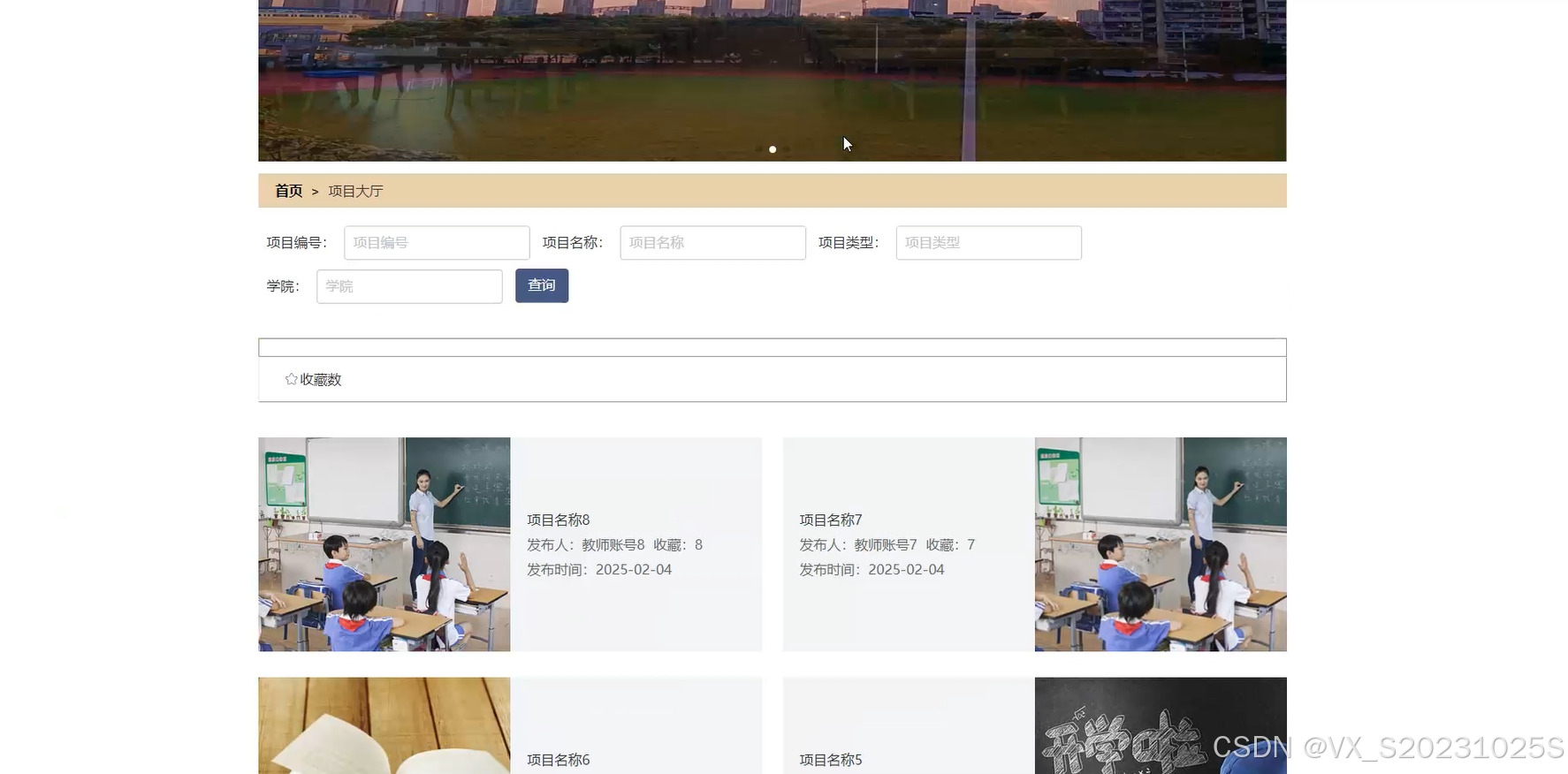Click 发布人：教师账号8 text

(x=586, y=544)
